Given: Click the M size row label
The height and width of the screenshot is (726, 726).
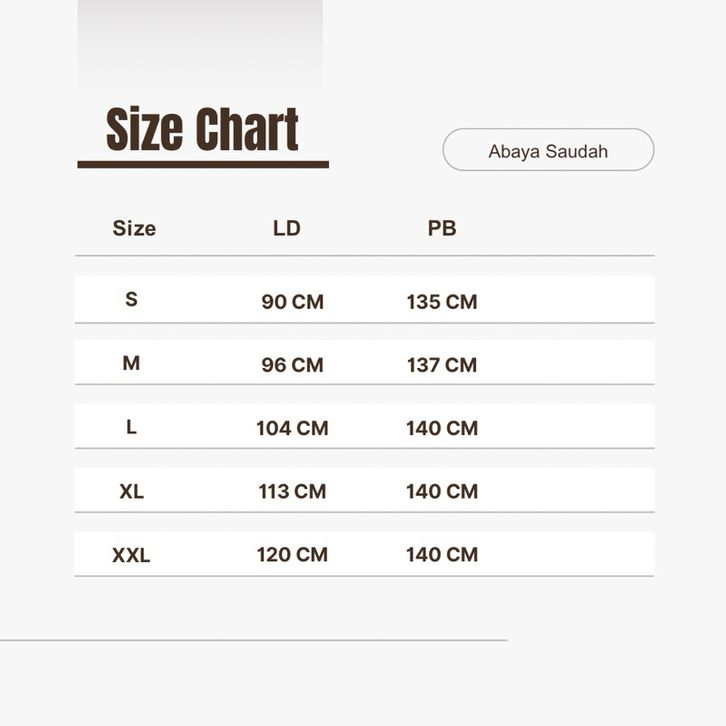Looking at the screenshot, I should (x=131, y=363).
